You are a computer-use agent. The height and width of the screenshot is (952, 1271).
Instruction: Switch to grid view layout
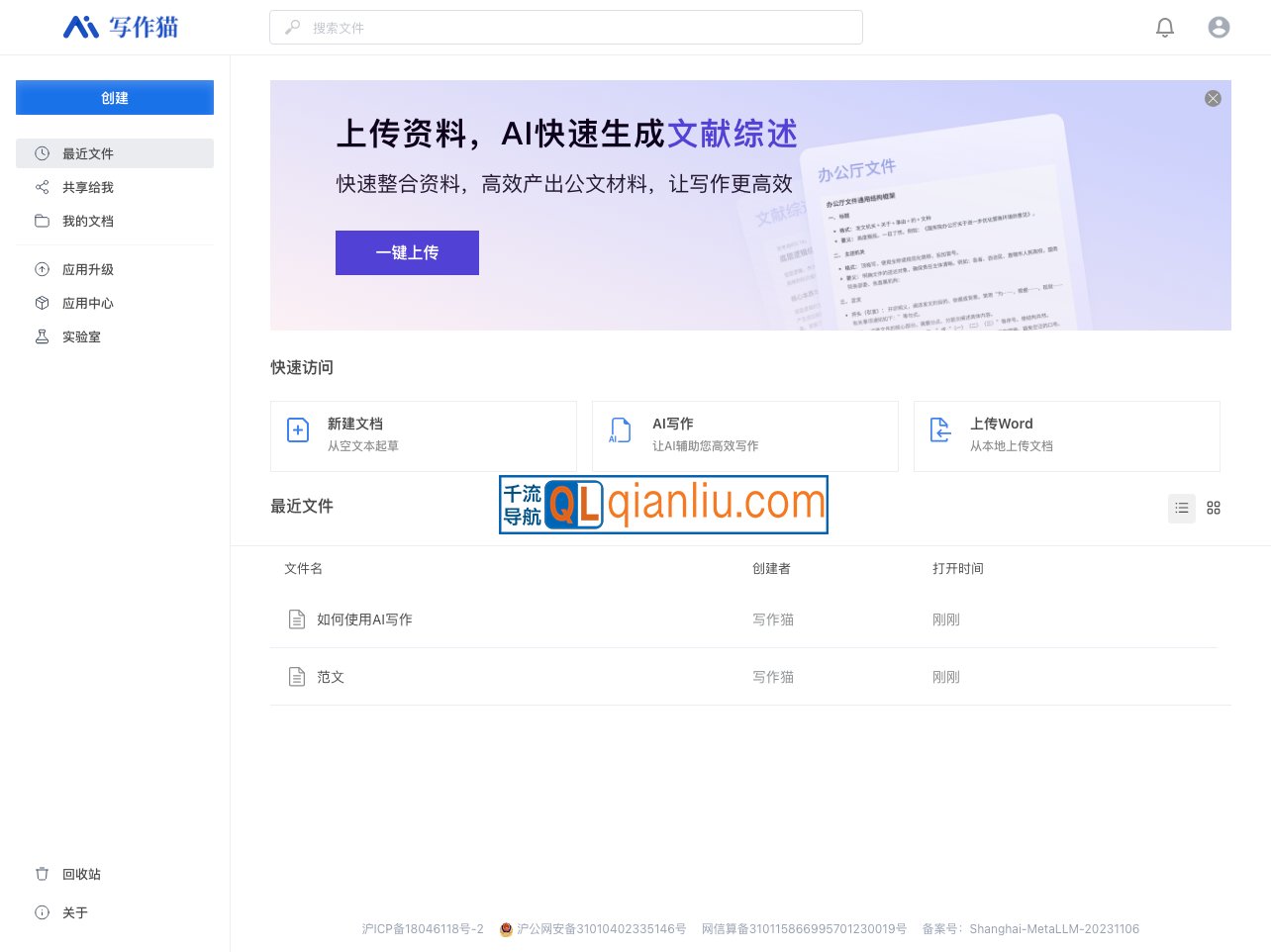[1214, 508]
